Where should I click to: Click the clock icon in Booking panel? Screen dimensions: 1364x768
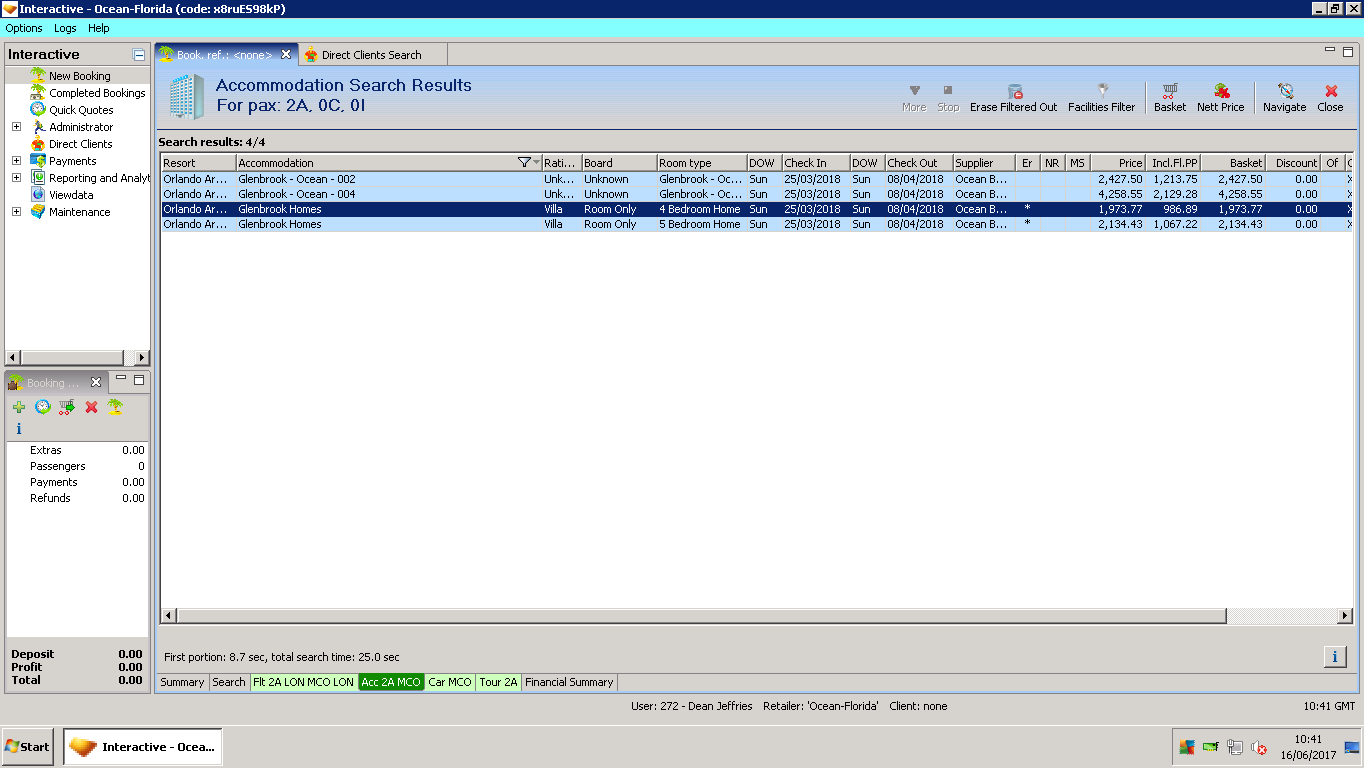(43, 407)
